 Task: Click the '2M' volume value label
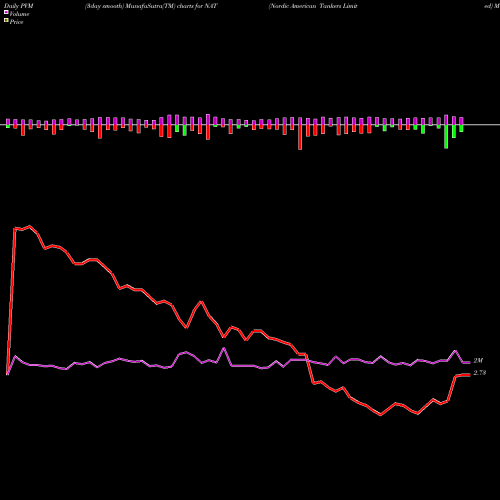478,361
